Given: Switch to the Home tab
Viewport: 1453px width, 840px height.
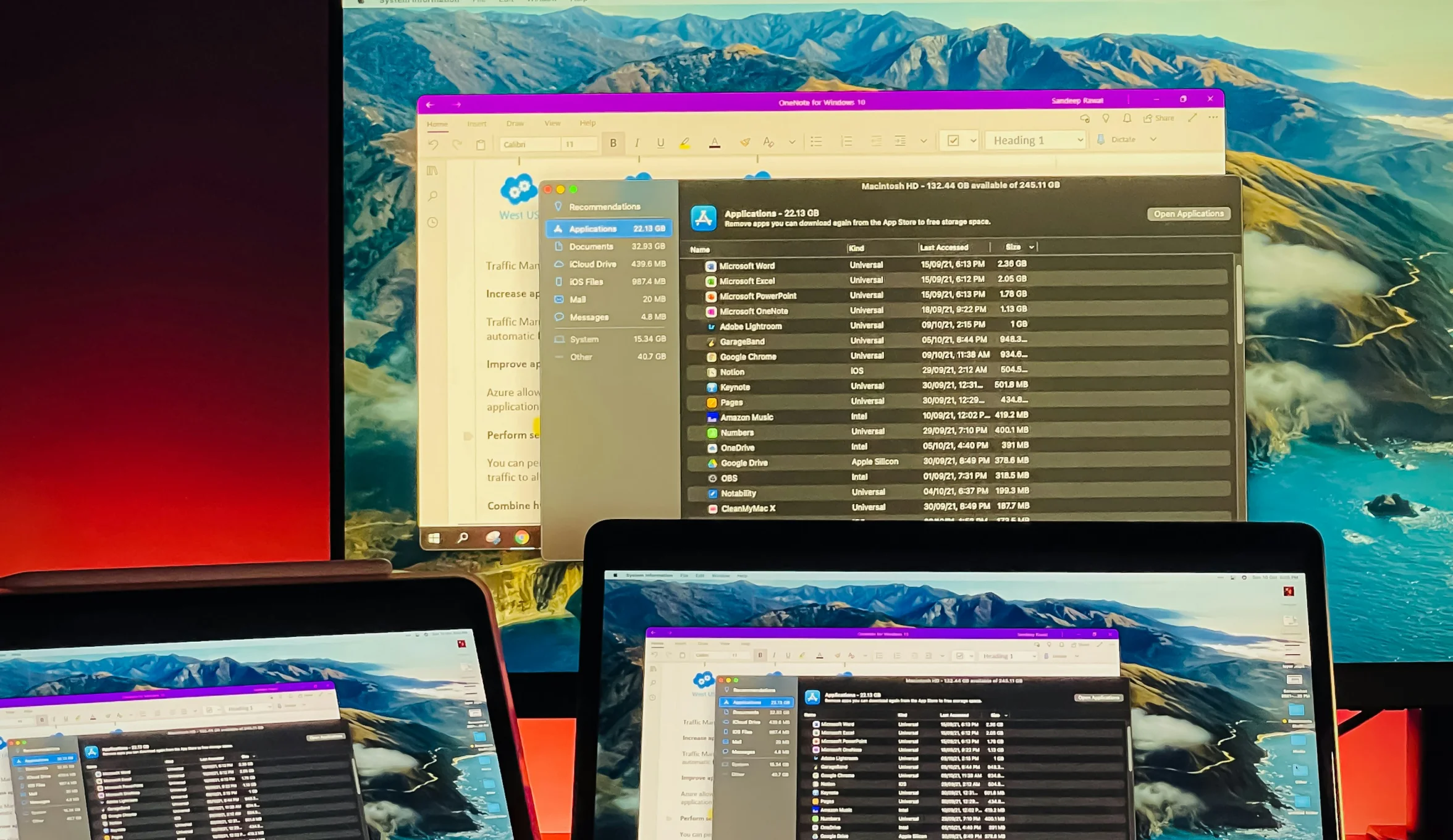Looking at the screenshot, I should (x=437, y=124).
